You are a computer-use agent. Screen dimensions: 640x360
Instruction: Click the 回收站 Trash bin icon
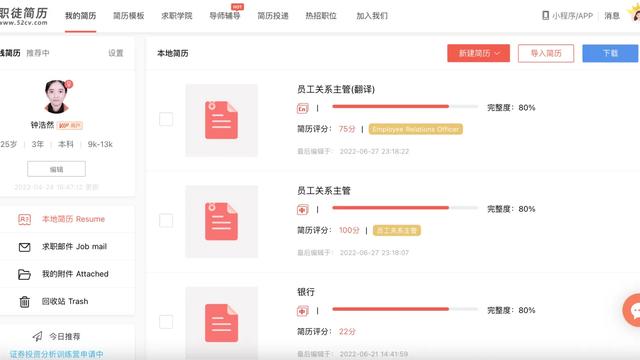pyautogui.click(x=24, y=302)
